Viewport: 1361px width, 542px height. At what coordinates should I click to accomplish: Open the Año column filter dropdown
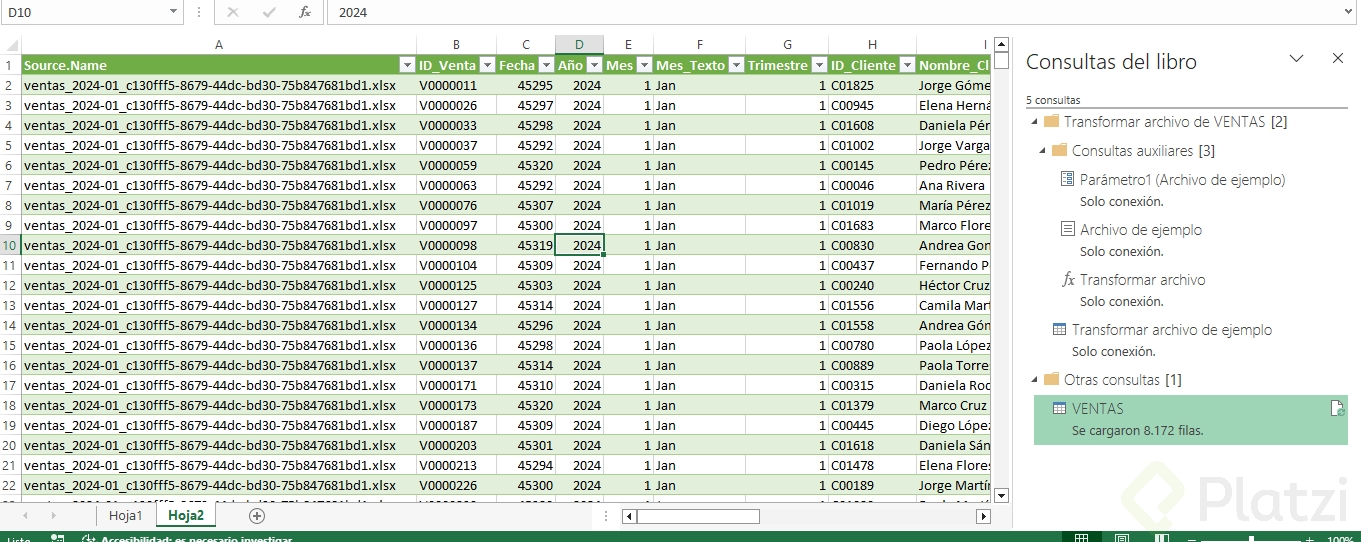pos(594,65)
